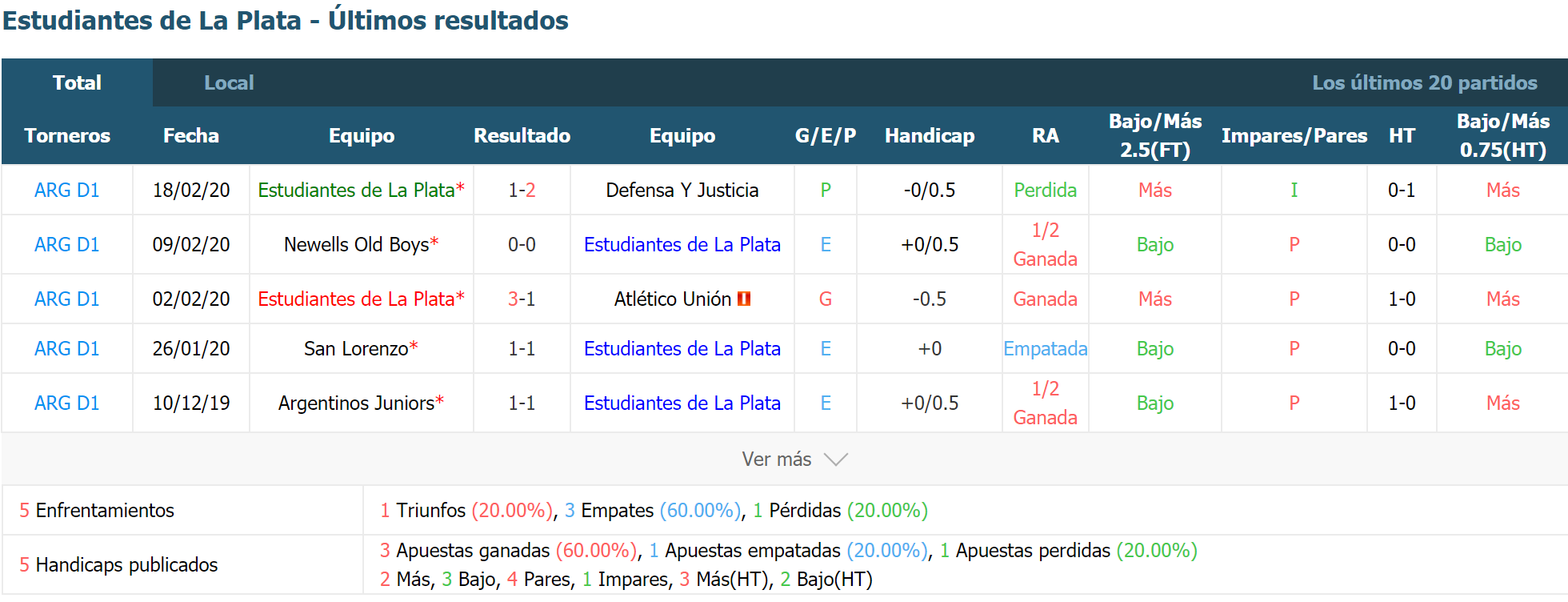Open ARG D1 link in the 10/12/19 row

(67, 403)
